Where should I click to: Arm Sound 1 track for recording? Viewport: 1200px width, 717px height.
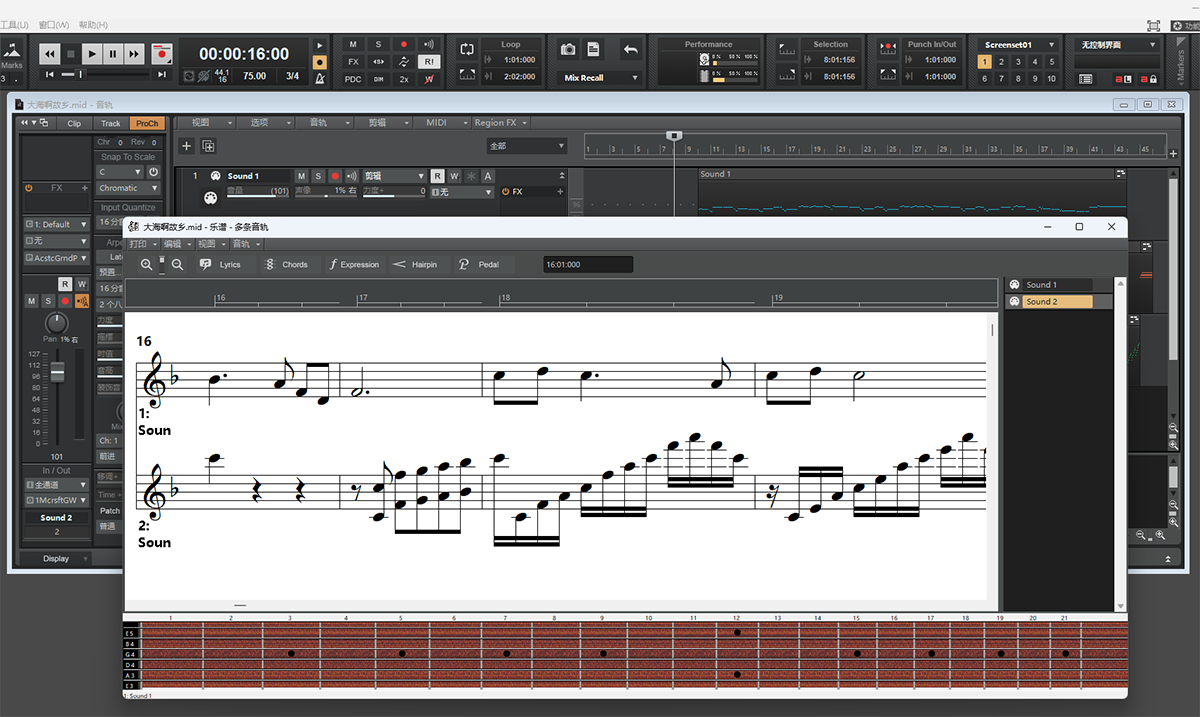[x=335, y=176]
